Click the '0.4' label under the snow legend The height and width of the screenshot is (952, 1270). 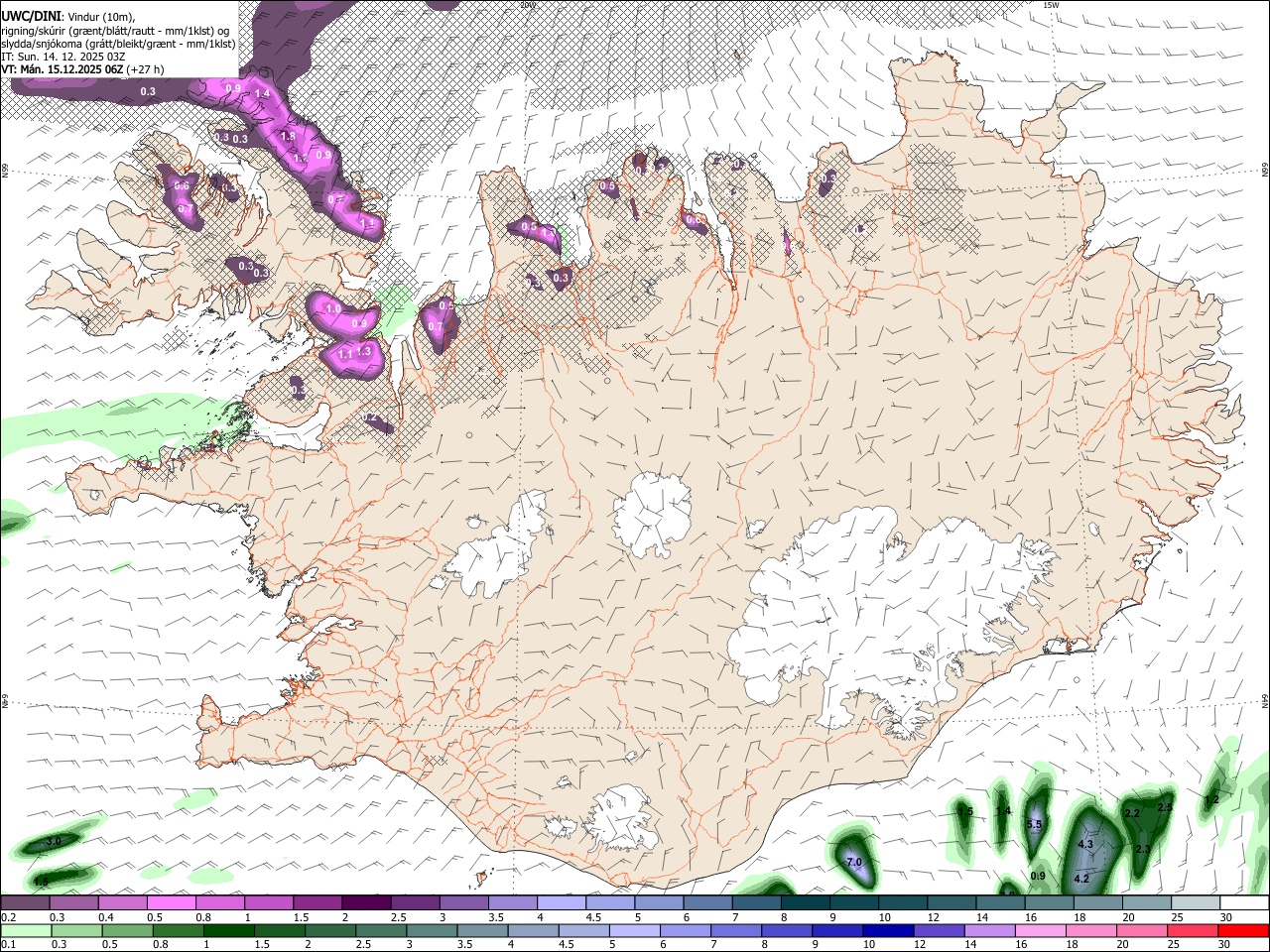[x=105, y=917]
